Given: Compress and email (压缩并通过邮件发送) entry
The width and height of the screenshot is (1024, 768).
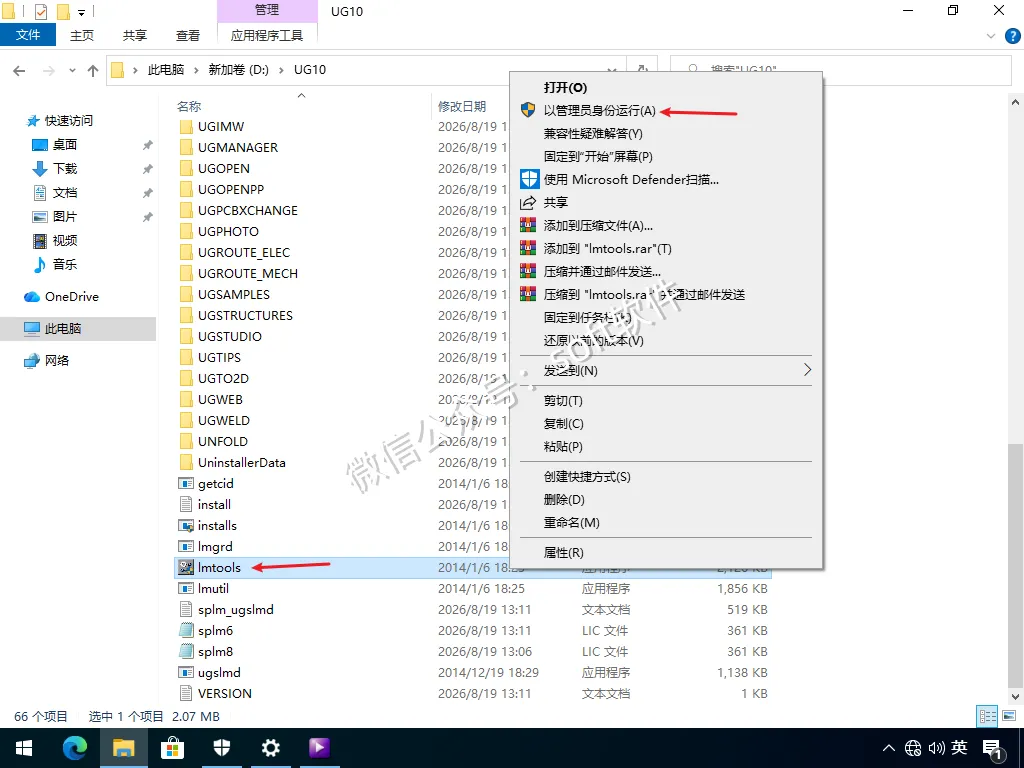Looking at the screenshot, I should (602, 271).
